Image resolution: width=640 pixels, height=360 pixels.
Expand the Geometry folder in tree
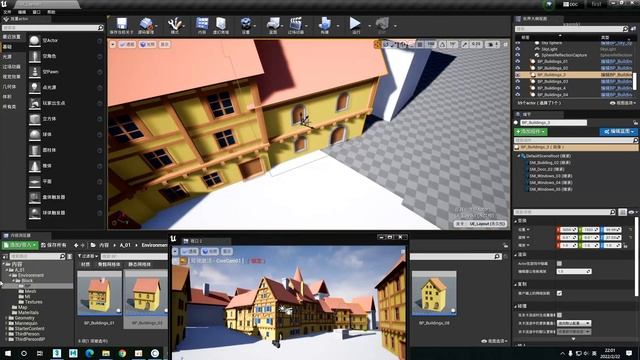point(6,318)
